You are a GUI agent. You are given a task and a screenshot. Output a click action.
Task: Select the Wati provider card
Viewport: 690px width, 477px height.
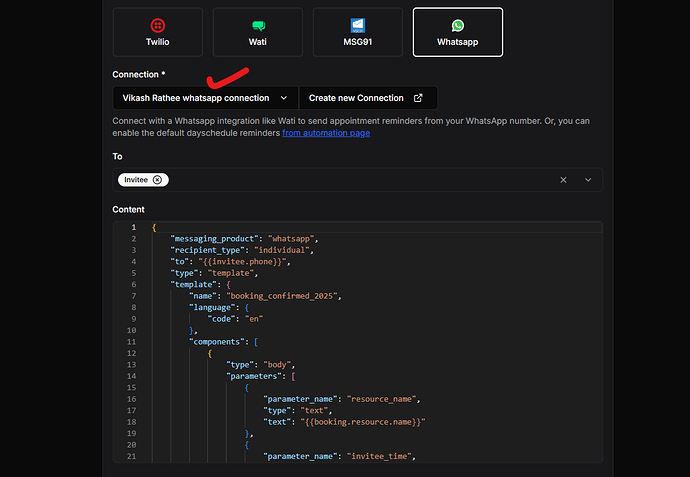[257, 32]
